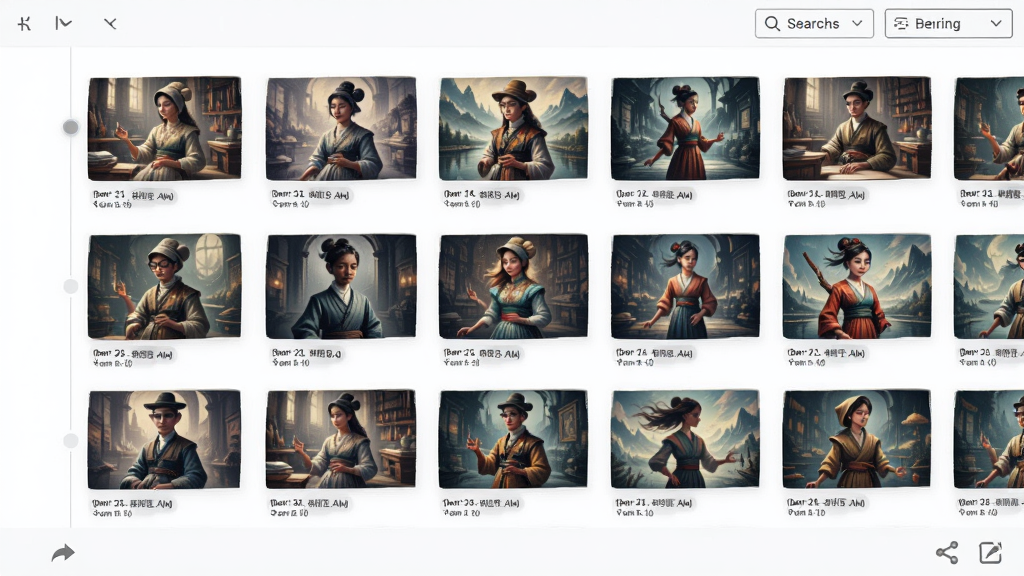Open the Searchs dropdown
Screen dimensions: 1024x576
tap(814, 24)
